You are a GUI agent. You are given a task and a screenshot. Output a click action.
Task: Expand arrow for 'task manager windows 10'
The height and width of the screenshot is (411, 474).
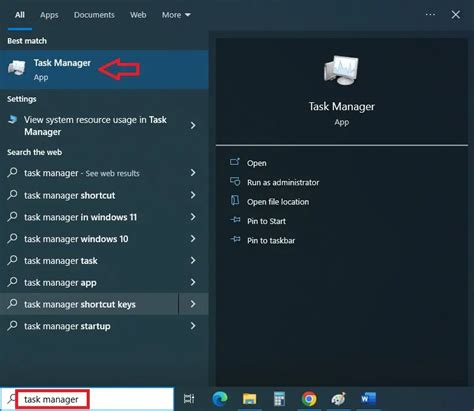click(x=193, y=239)
